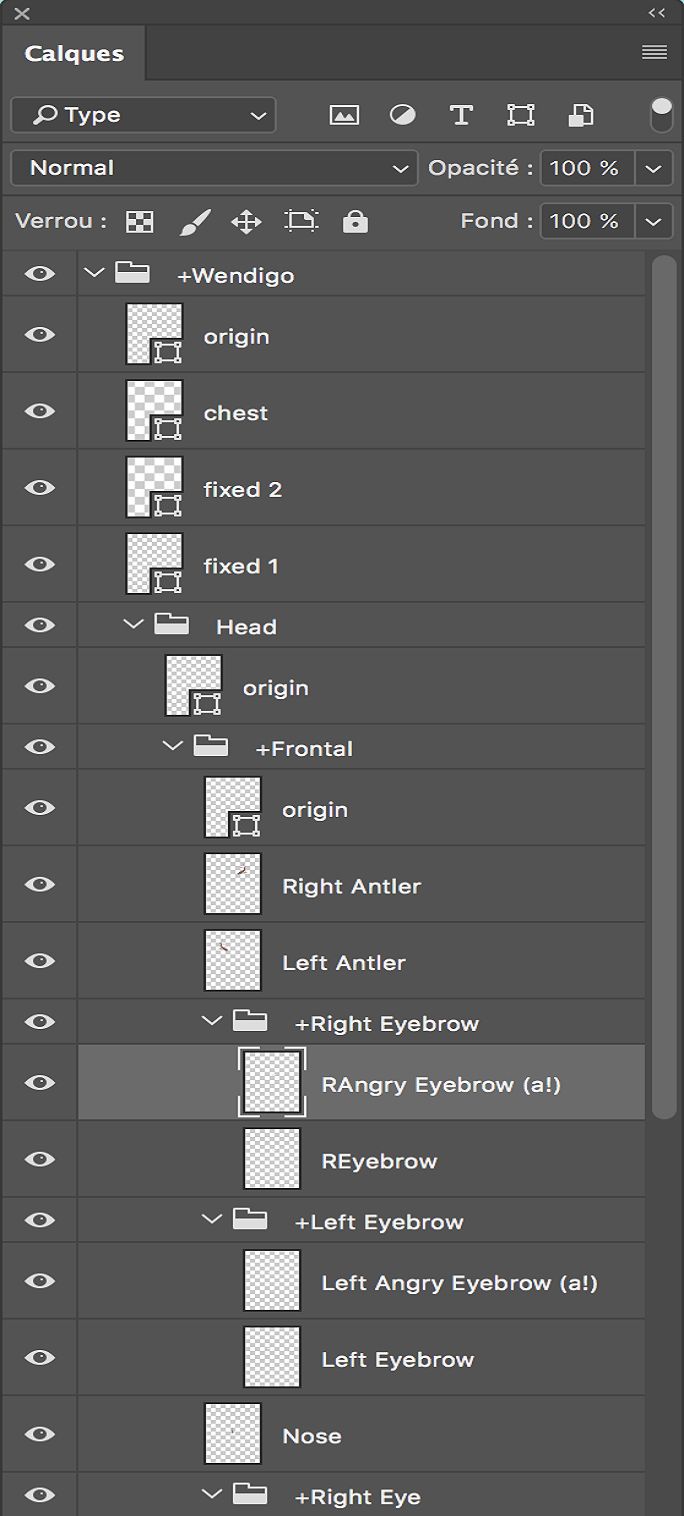Lock transparent pixels checkerboard icon
The width and height of the screenshot is (684, 1516).
(140, 221)
